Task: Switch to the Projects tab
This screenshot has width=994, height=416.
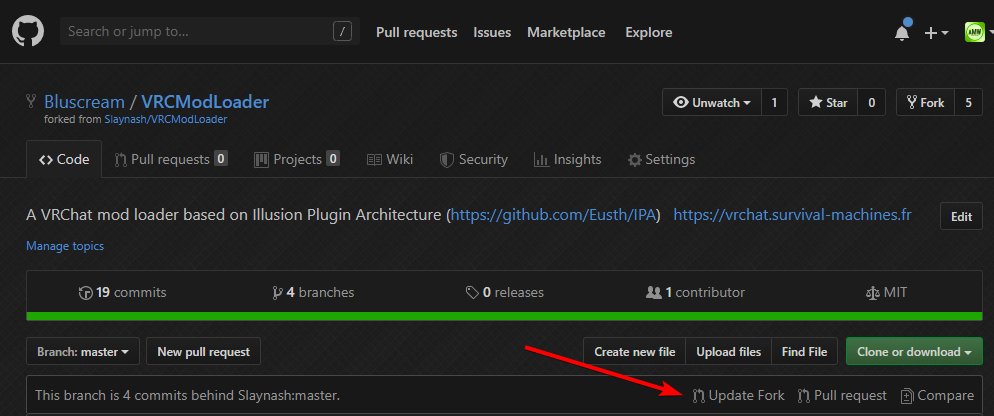Action: click(297, 159)
